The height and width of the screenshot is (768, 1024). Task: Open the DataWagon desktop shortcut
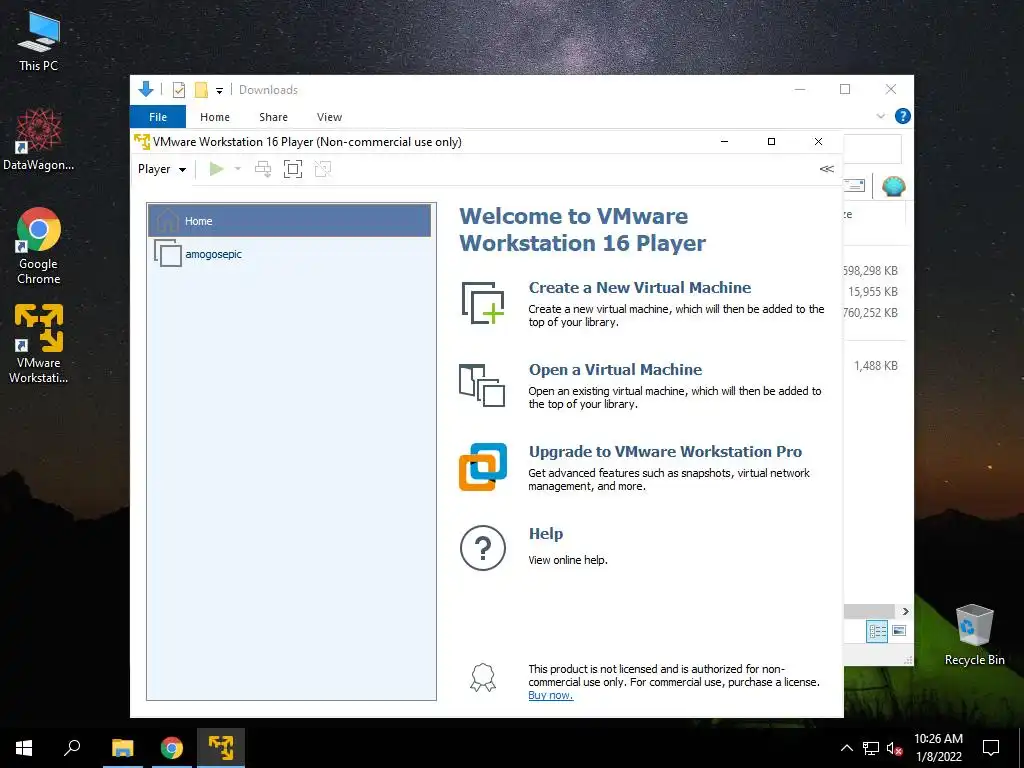(x=39, y=140)
